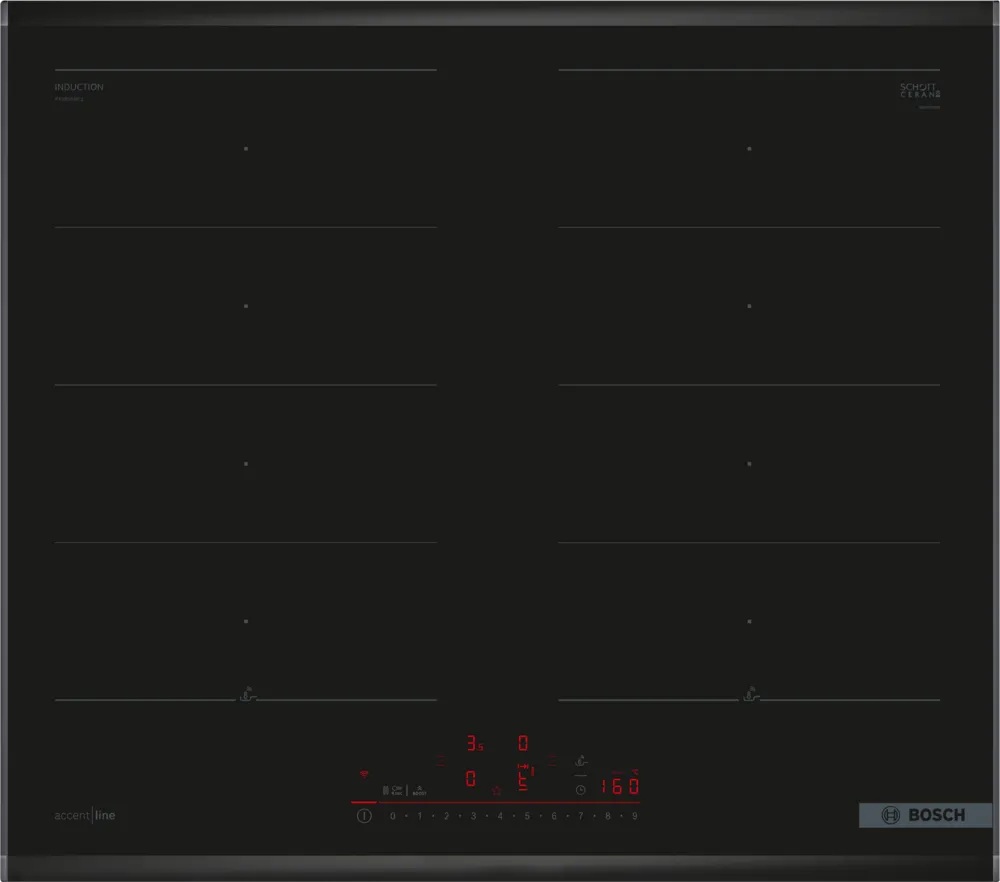Click the SCHOTT CERAN logo
The width and height of the screenshot is (1000, 882).
click(x=920, y=90)
